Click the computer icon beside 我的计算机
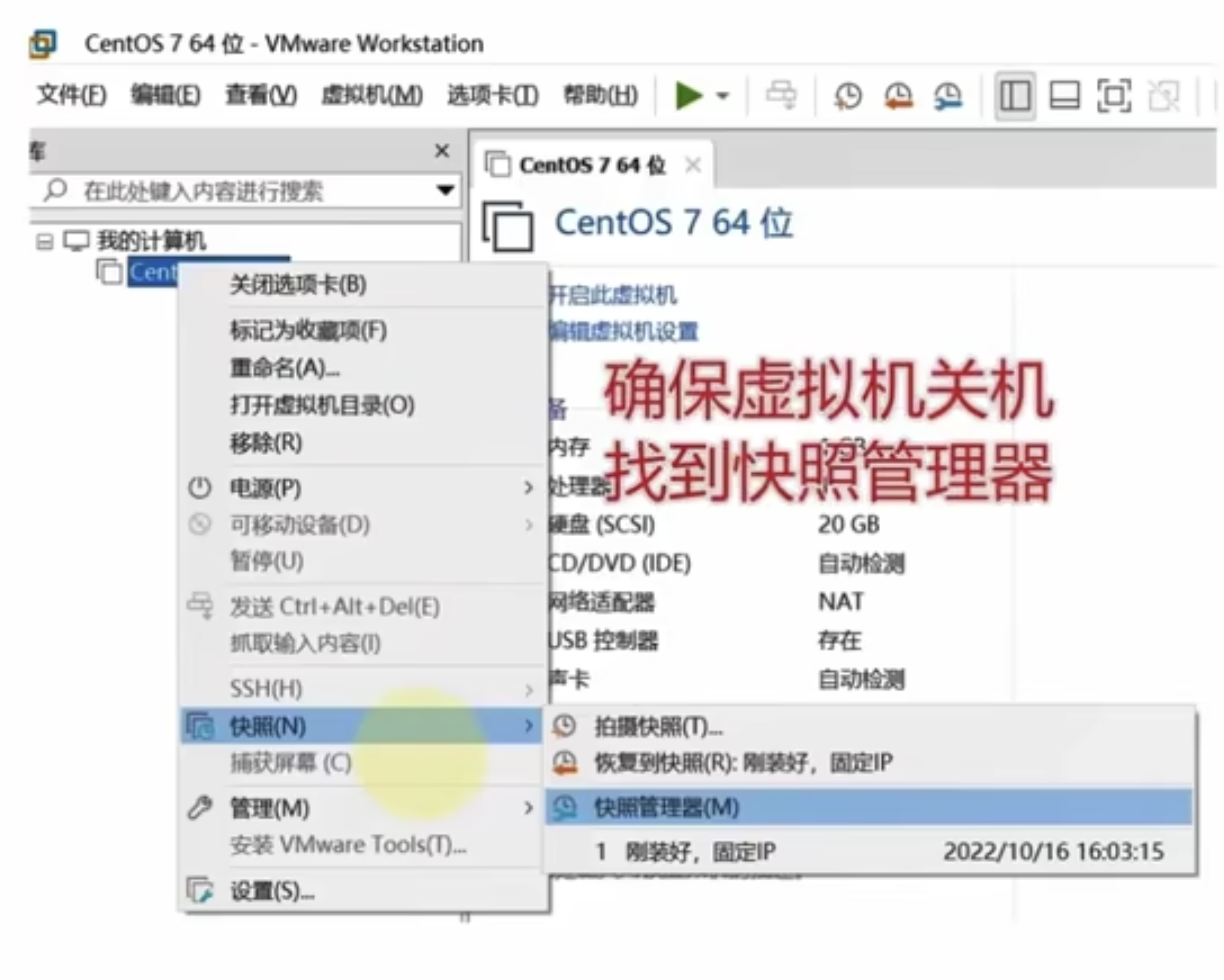 click(76, 241)
